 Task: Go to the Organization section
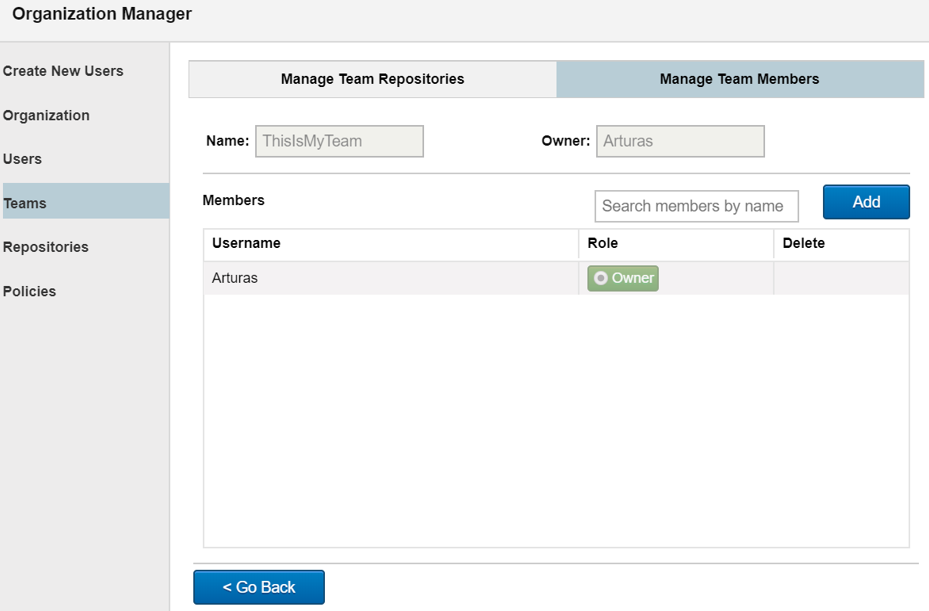tap(46, 116)
